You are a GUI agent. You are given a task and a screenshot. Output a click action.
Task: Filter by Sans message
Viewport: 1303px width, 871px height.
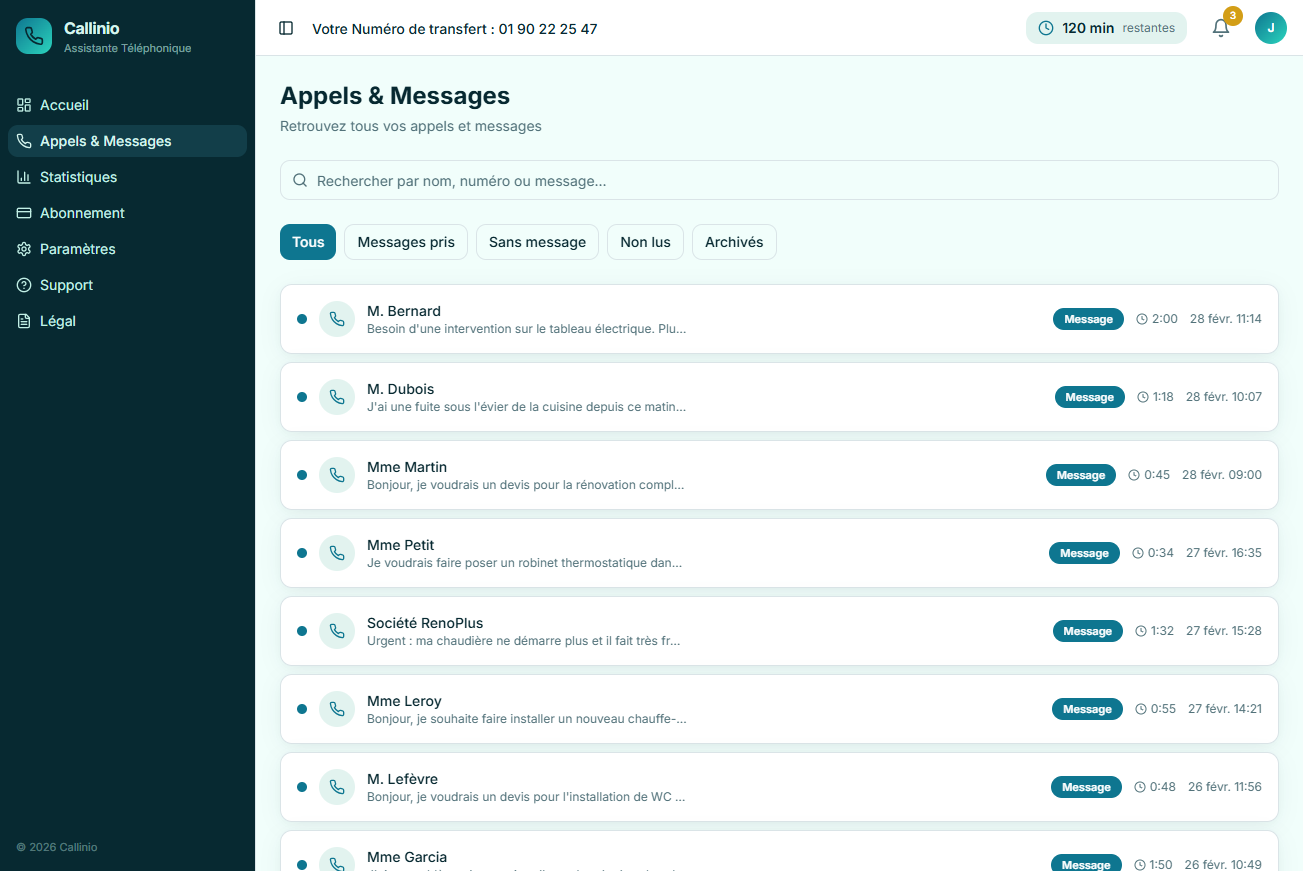(537, 242)
